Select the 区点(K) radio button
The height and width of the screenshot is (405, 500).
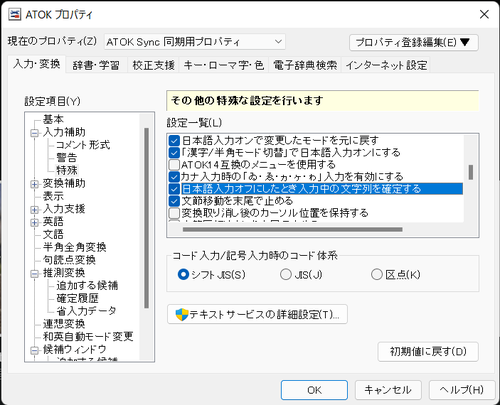coord(377,275)
